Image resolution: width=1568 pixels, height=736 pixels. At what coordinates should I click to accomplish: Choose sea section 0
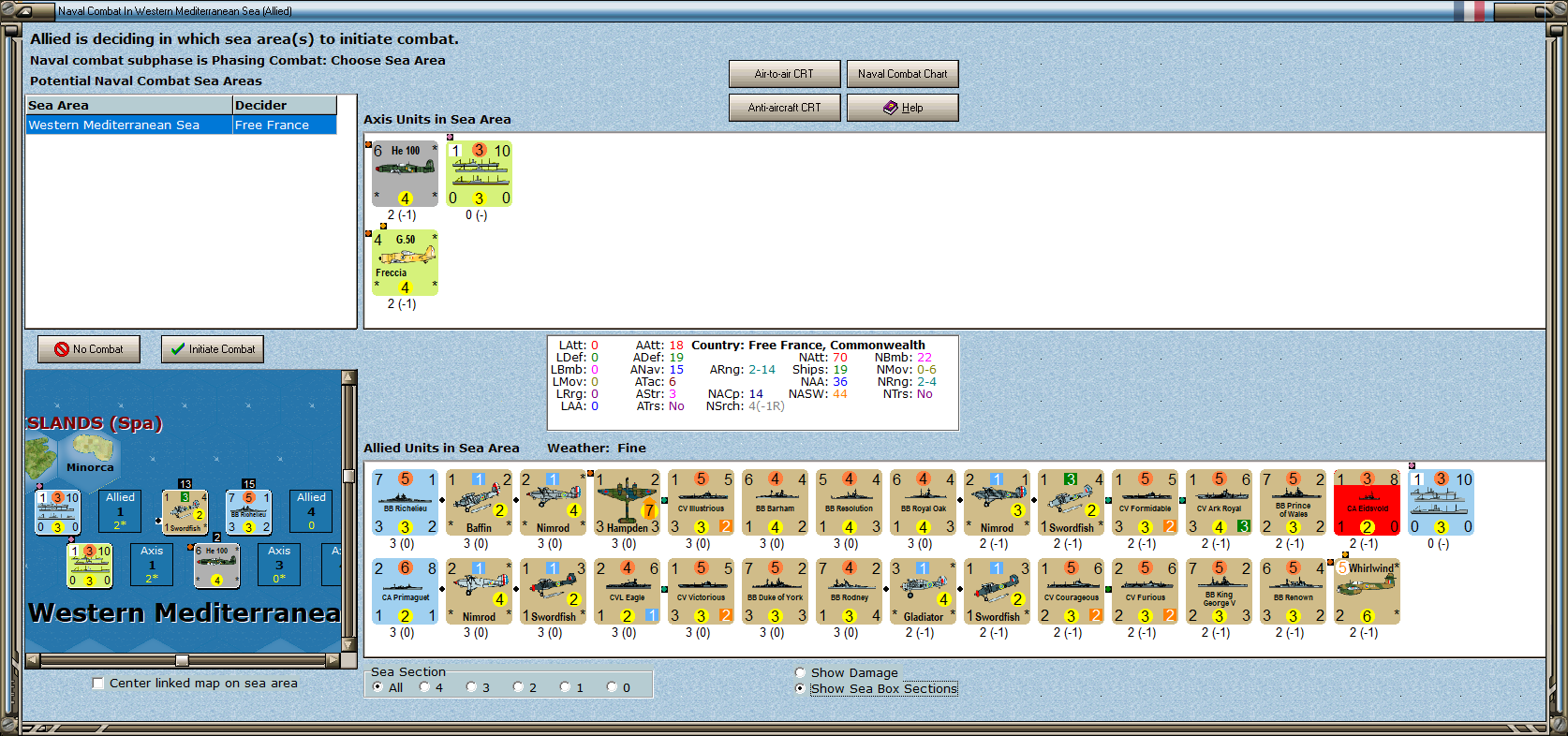click(x=612, y=687)
